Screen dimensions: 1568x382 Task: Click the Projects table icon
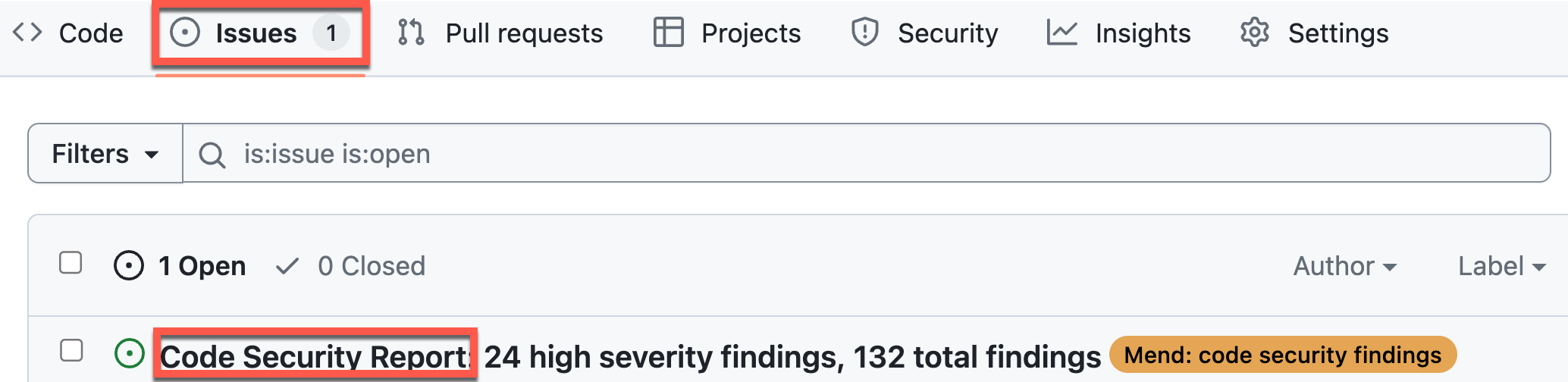coord(668,33)
